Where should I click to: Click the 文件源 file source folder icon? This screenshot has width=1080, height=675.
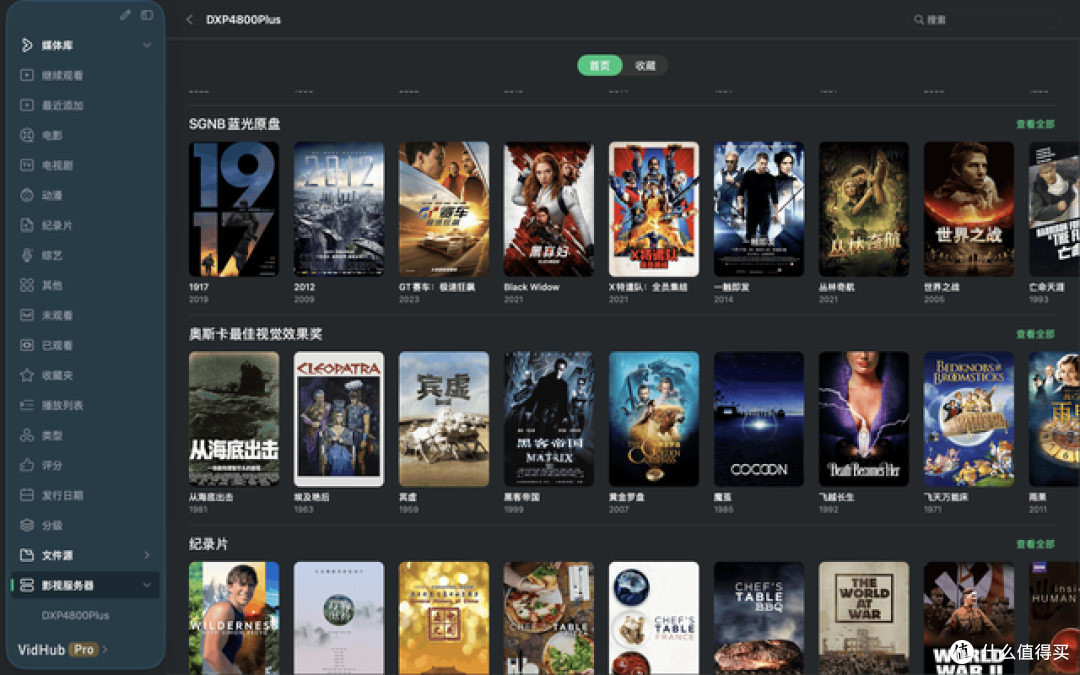pos(27,555)
